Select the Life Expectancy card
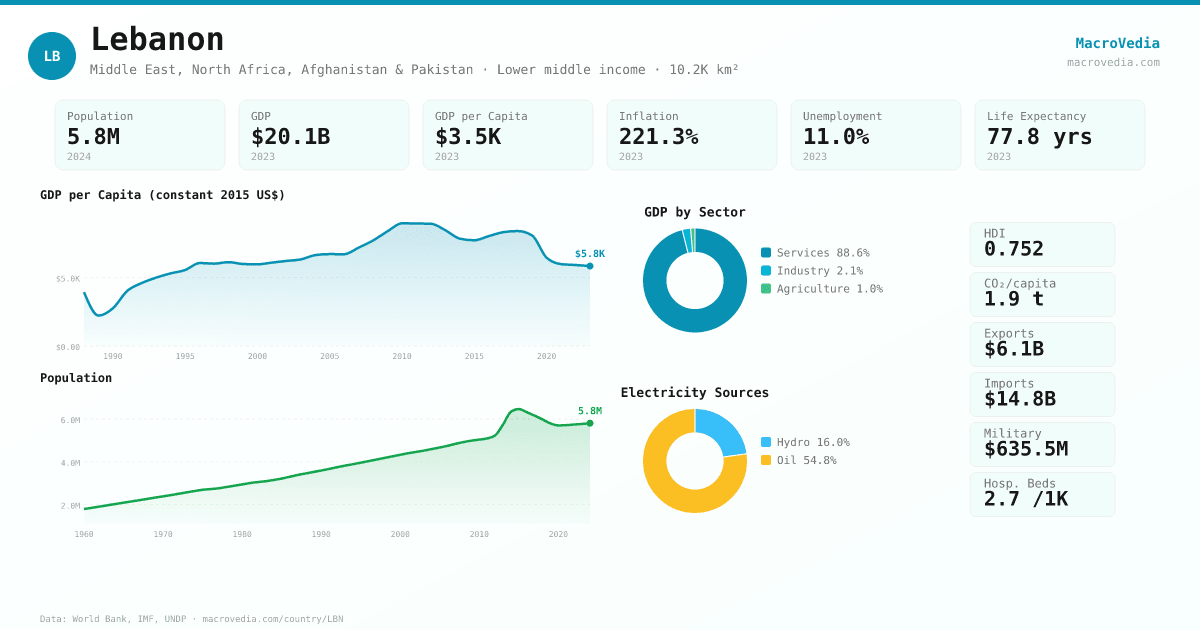The width and height of the screenshot is (1200, 630). (x=1060, y=135)
